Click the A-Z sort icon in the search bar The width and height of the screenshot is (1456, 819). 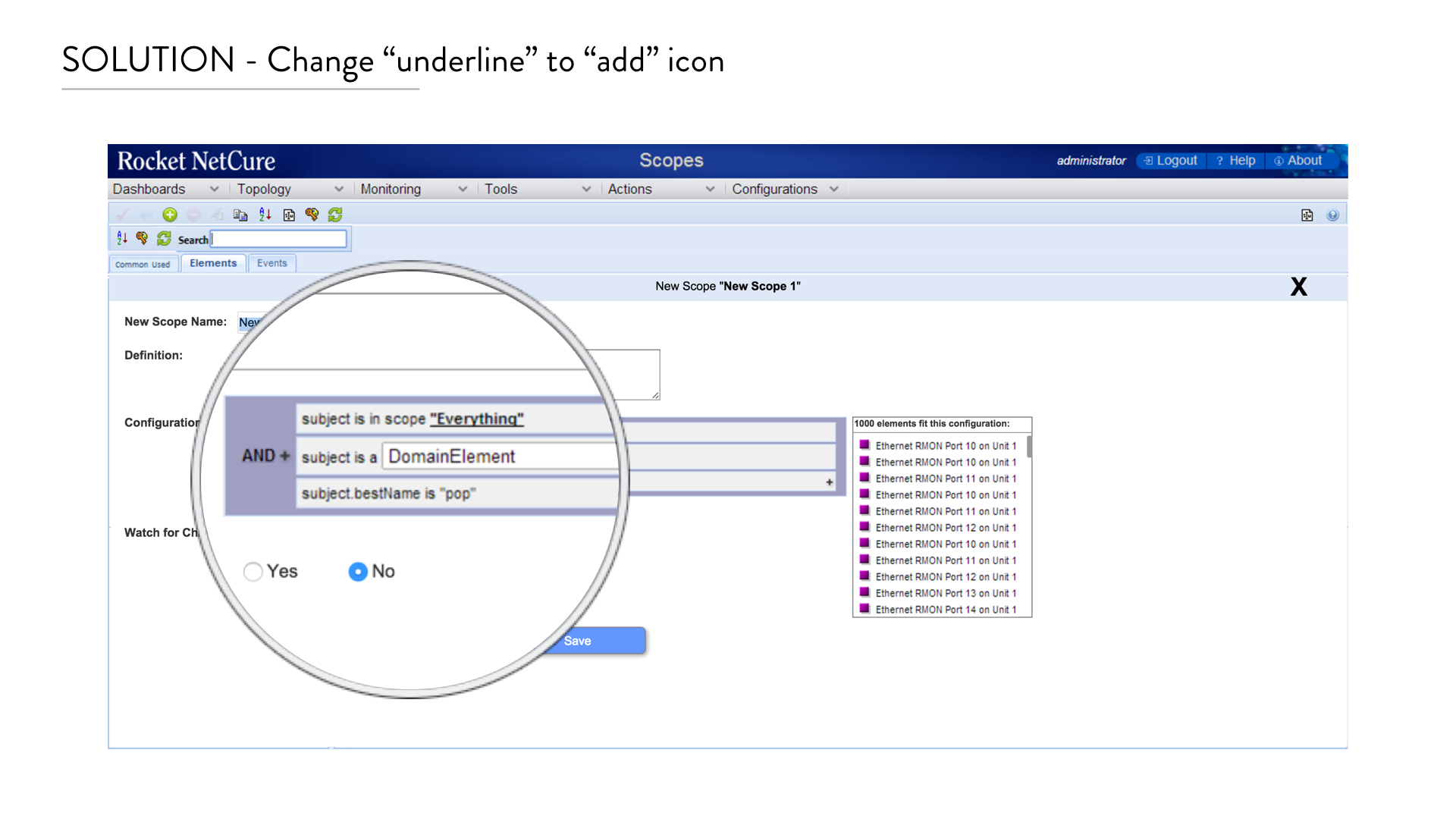(122, 239)
